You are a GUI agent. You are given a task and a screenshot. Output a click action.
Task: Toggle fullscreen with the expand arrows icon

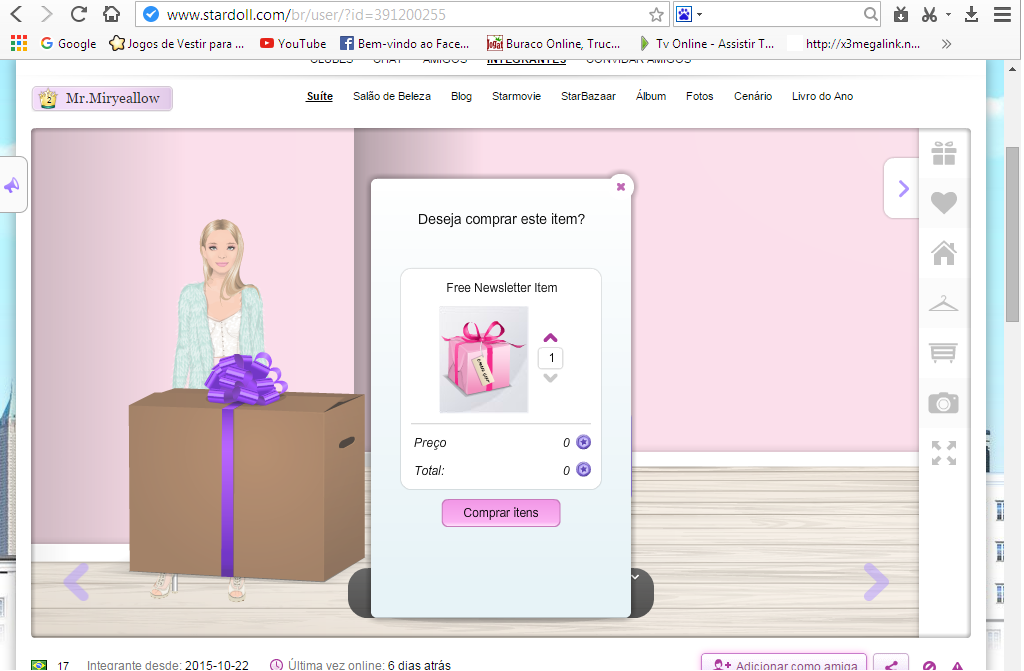[944, 453]
